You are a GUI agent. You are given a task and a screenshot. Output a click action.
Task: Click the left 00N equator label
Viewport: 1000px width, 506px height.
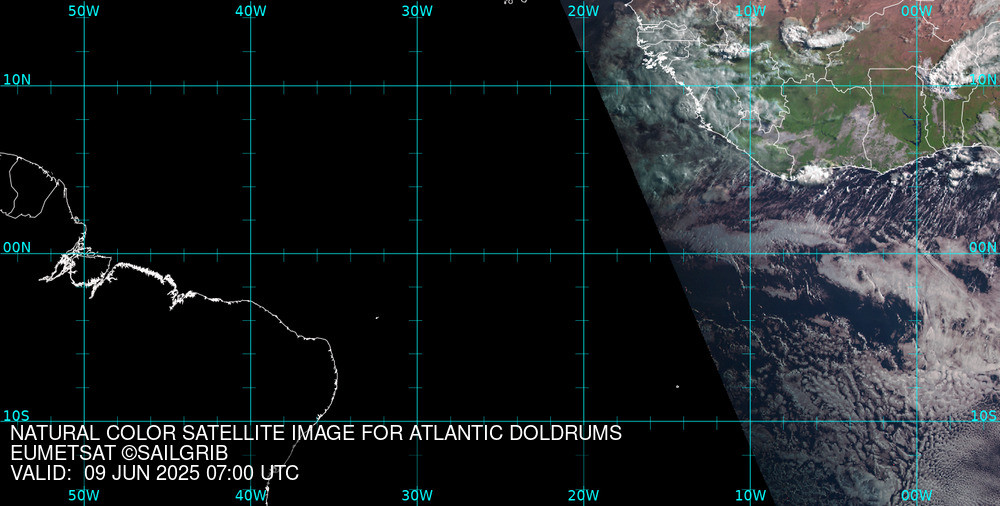[17, 248]
